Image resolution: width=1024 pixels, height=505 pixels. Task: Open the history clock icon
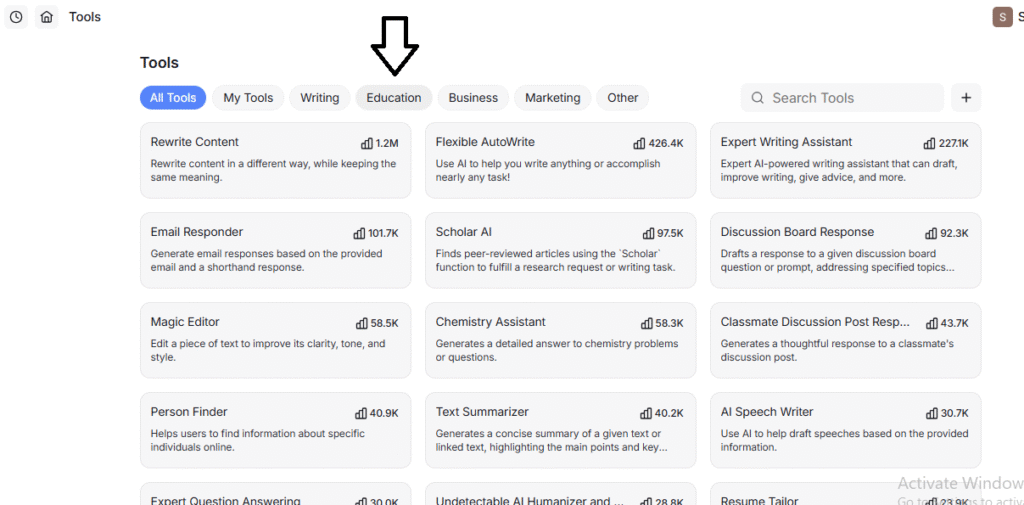16,17
